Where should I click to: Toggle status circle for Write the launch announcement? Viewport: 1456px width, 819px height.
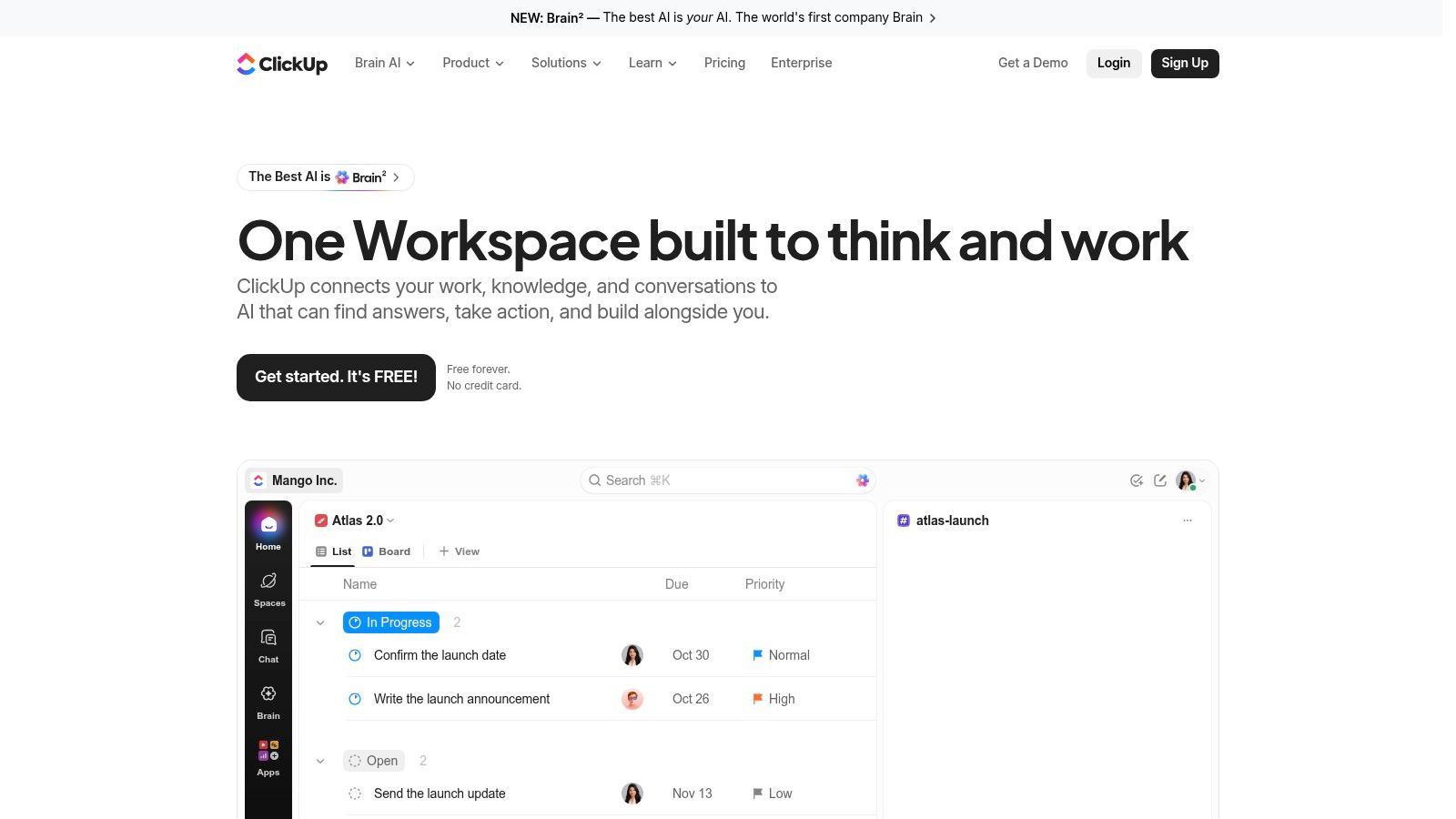coord(355,699)
